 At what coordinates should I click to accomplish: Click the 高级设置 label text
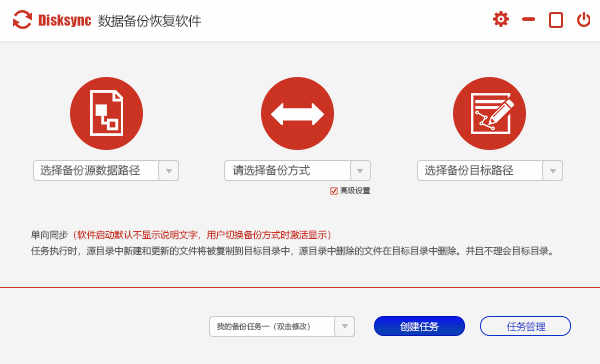(x=355, y=191)
